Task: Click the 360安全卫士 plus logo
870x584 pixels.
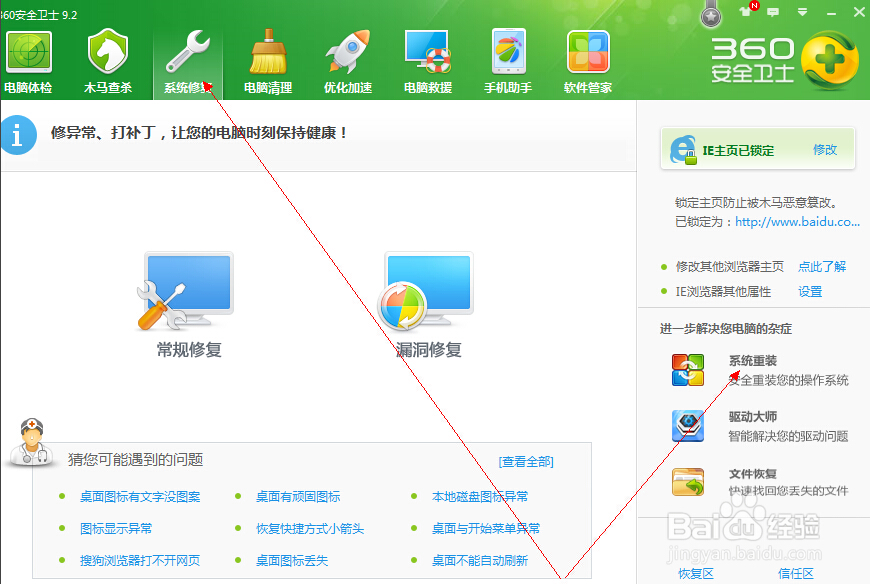Action: tap(829, 60)
